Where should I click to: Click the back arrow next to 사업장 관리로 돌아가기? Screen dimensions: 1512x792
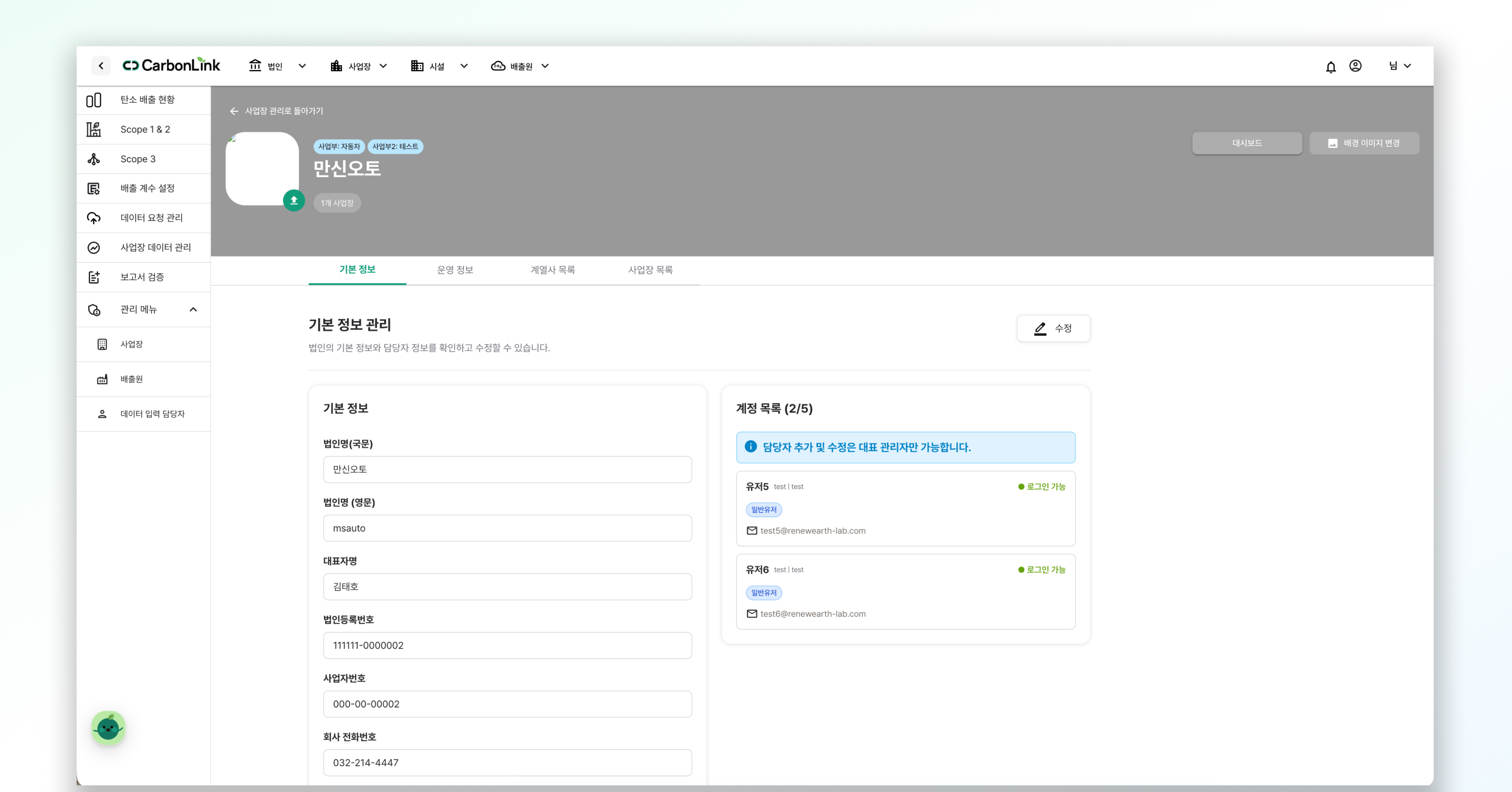click(x=234, y=111)
